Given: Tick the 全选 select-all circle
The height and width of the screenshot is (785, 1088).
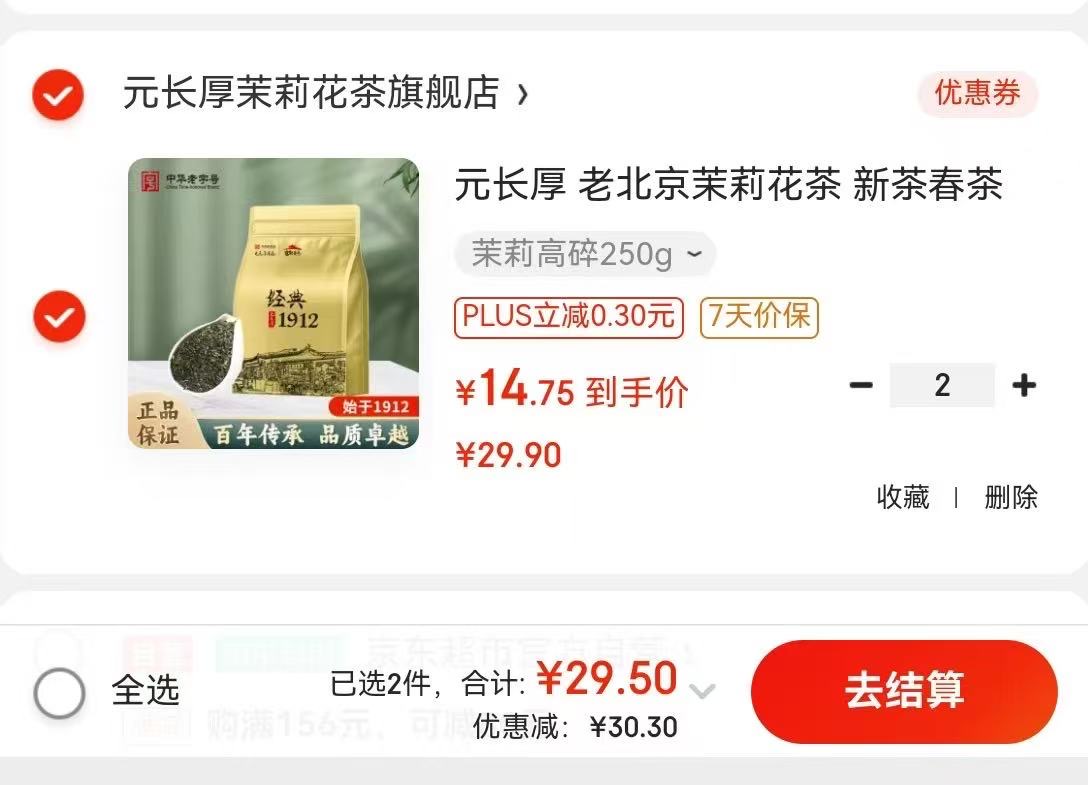Looking at the screenshot, I should [60, 692].
